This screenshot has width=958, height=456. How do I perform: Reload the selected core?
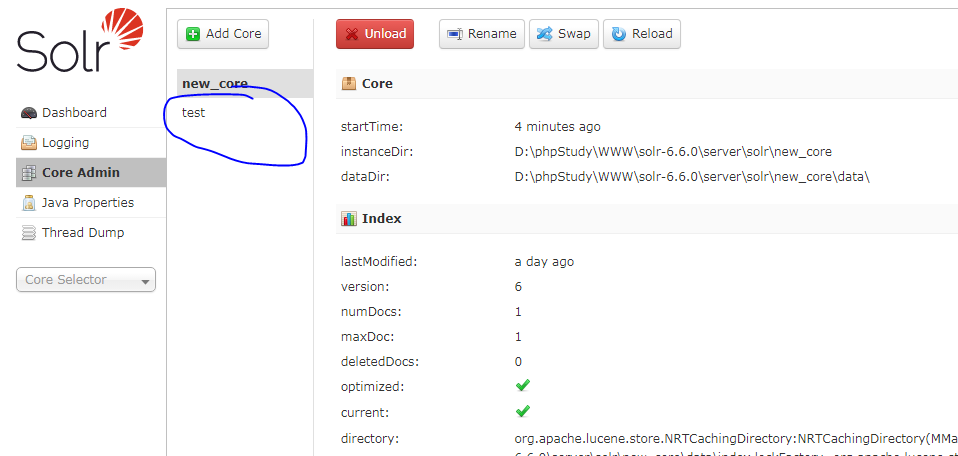coord(642,34)
